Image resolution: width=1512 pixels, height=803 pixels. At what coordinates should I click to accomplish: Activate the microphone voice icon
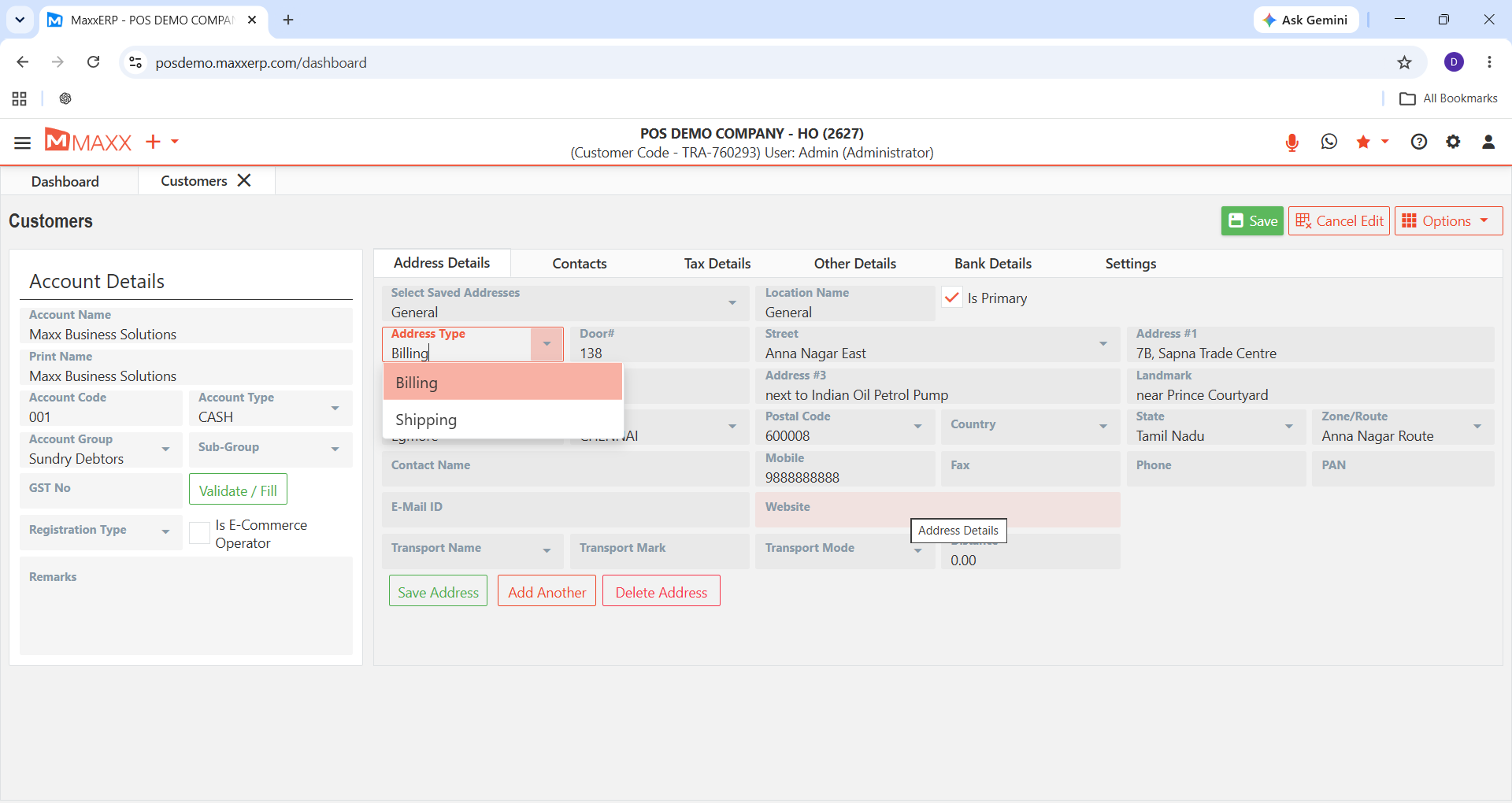click(x=1291, y=142)
